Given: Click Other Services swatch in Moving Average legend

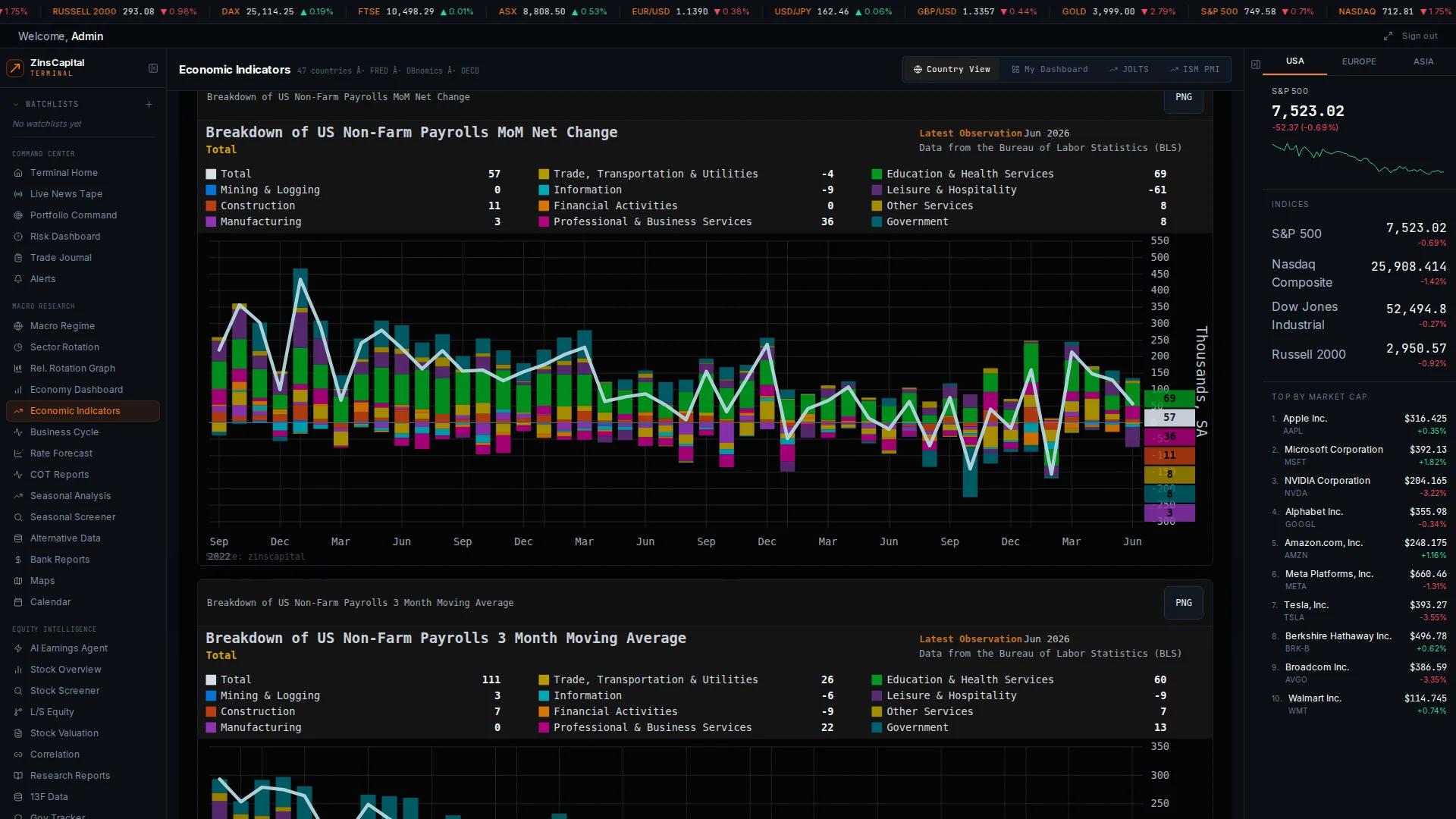Looking at the screenshot, I should (877, 712).
